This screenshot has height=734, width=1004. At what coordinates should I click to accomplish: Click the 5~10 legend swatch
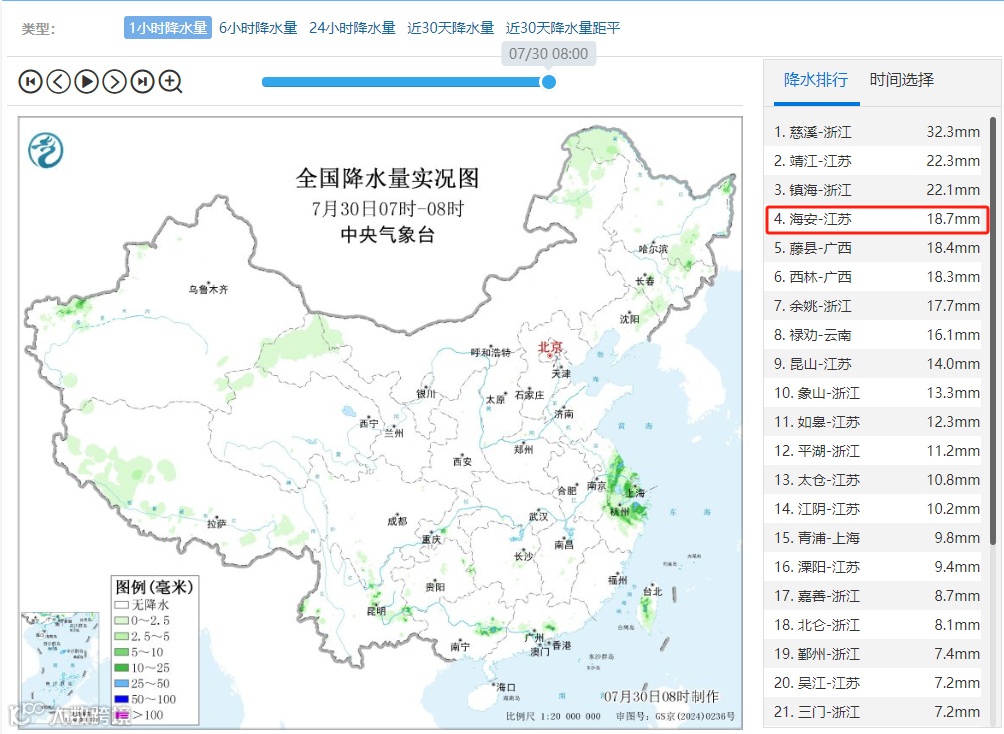point(122,652)
